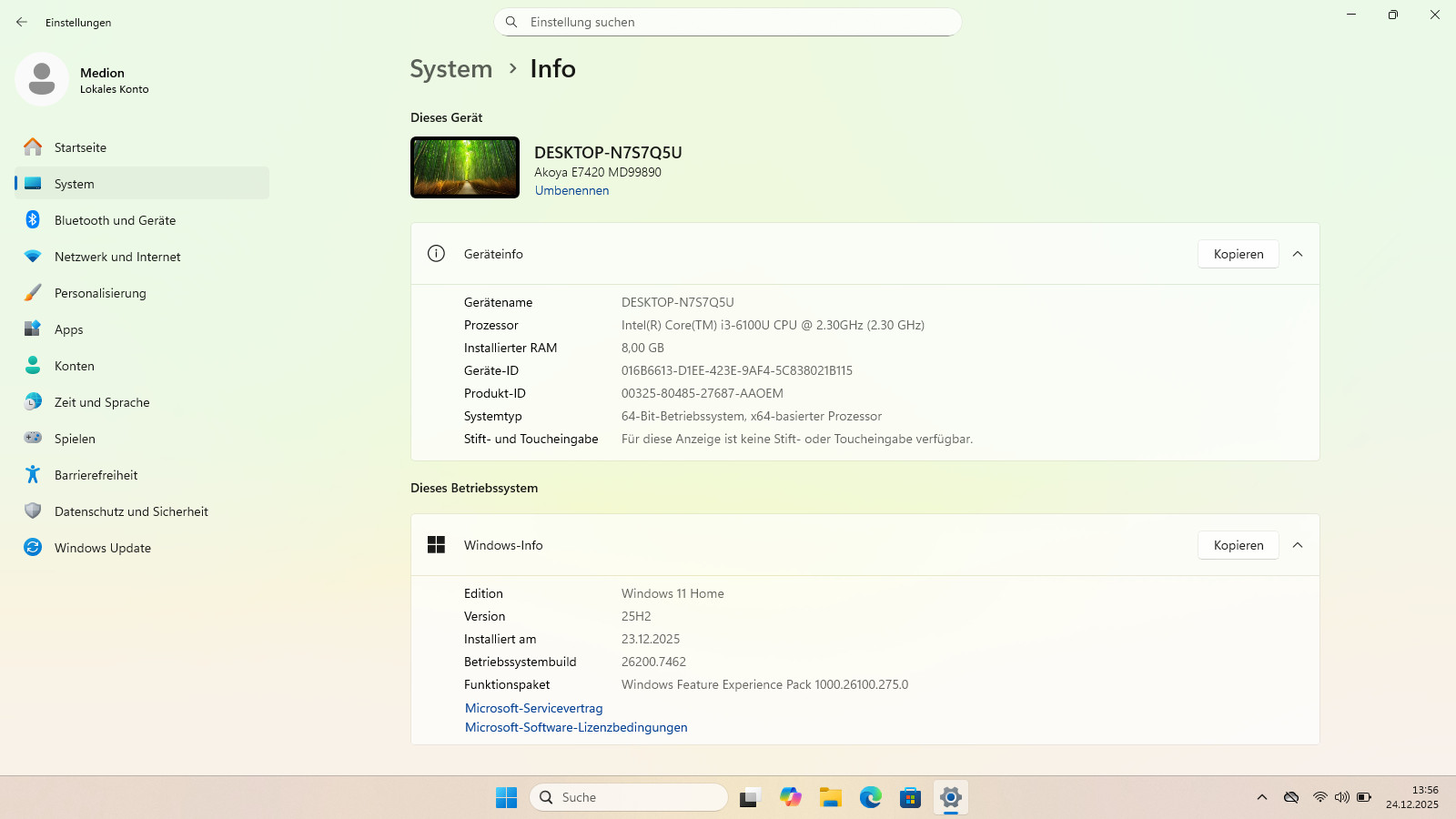Select Bluetooth und Geräte menu entry
The width and height of the screenshot is (1456, 819).
click(x=142, y=219)
